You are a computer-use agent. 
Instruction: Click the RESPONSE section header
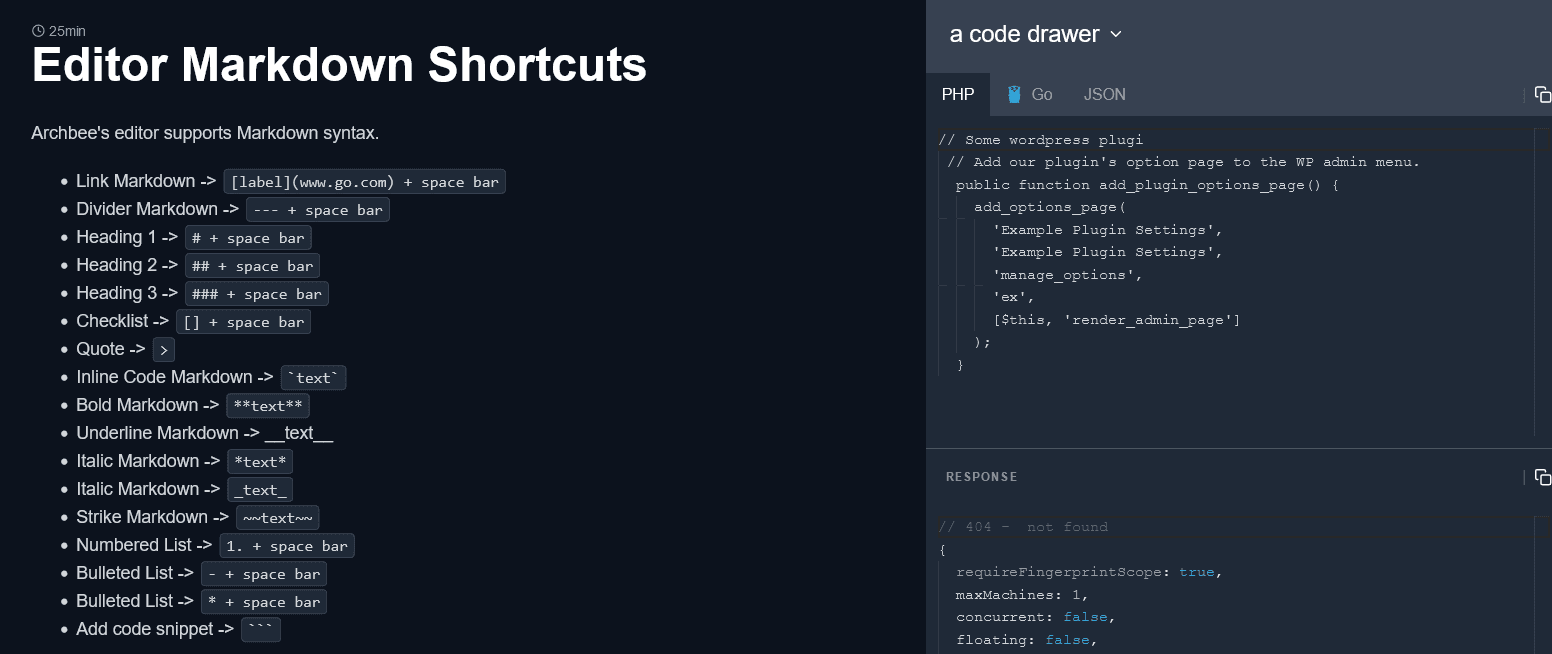pyautogui.click(x=982, y=477)
